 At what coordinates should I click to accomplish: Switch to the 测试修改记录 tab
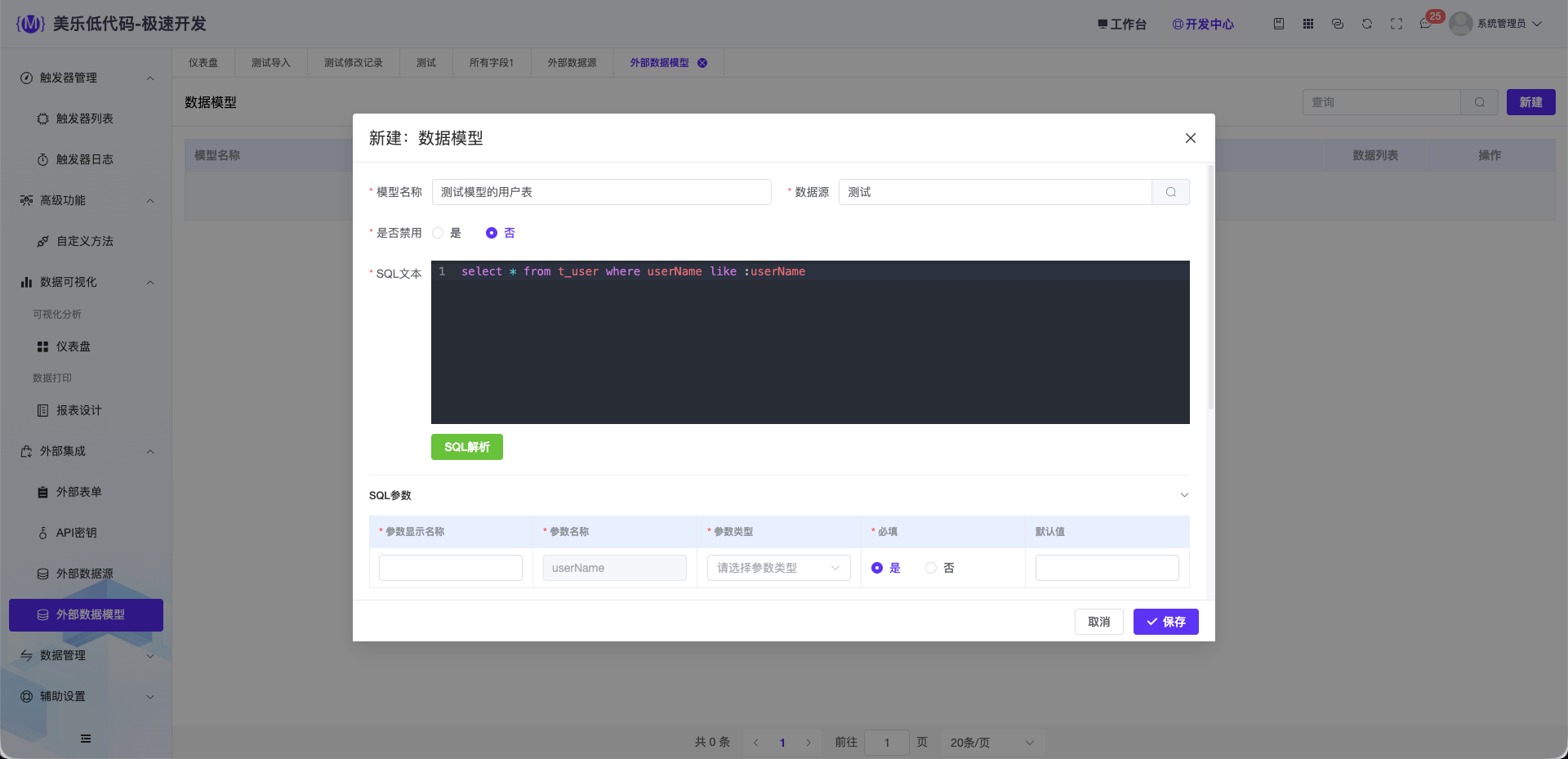pos(354,63)
